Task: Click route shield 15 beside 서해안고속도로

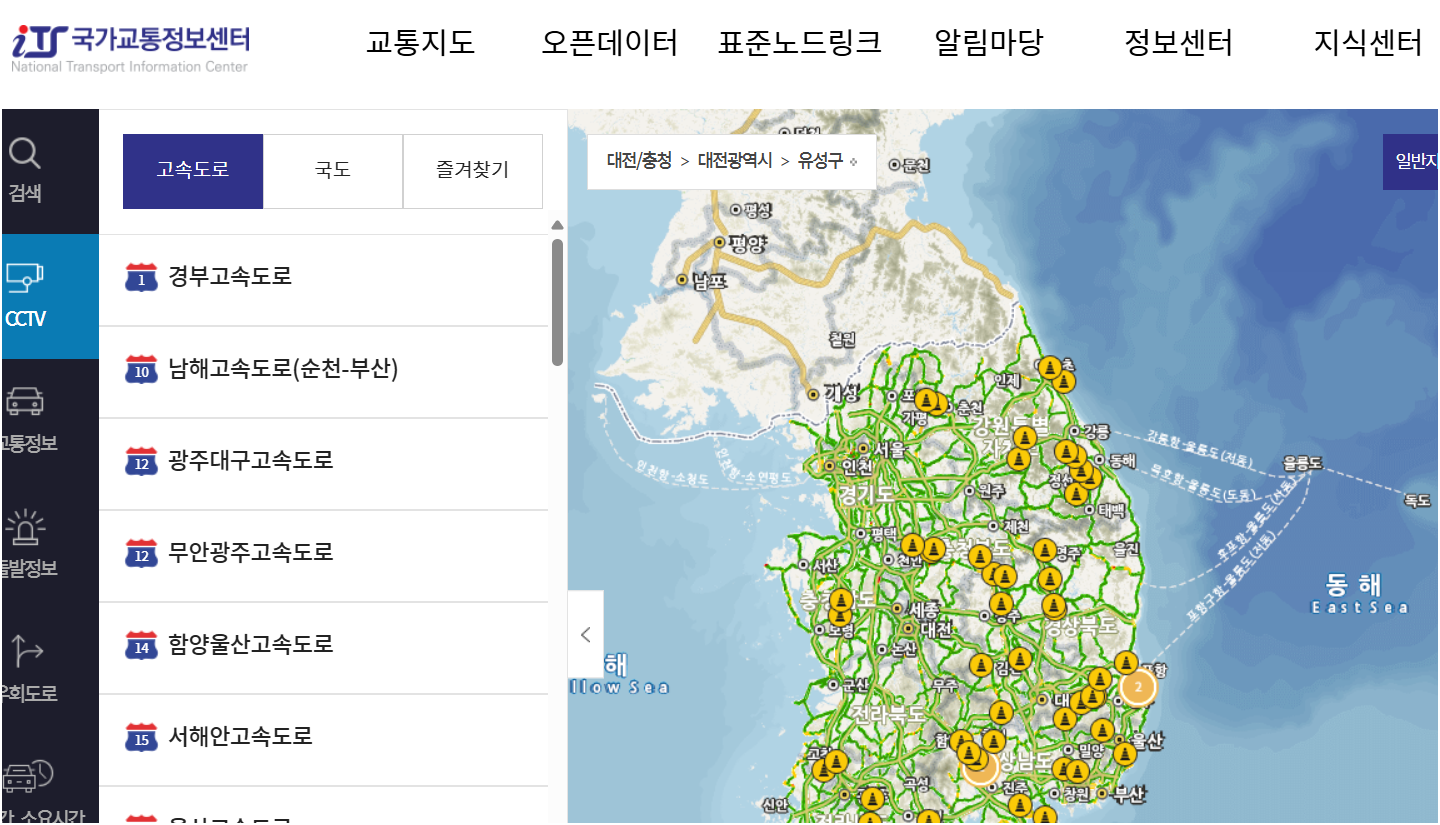Action: click(x=141, y=737)
